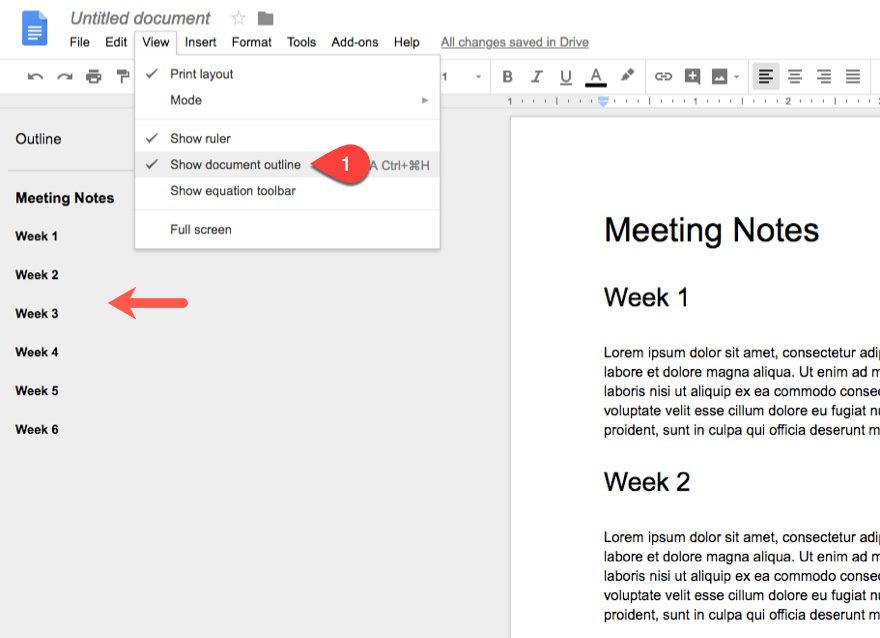The image size is (880, 638).
Task: Select Full screen in the menu
Action: click(x=202, y=229)
